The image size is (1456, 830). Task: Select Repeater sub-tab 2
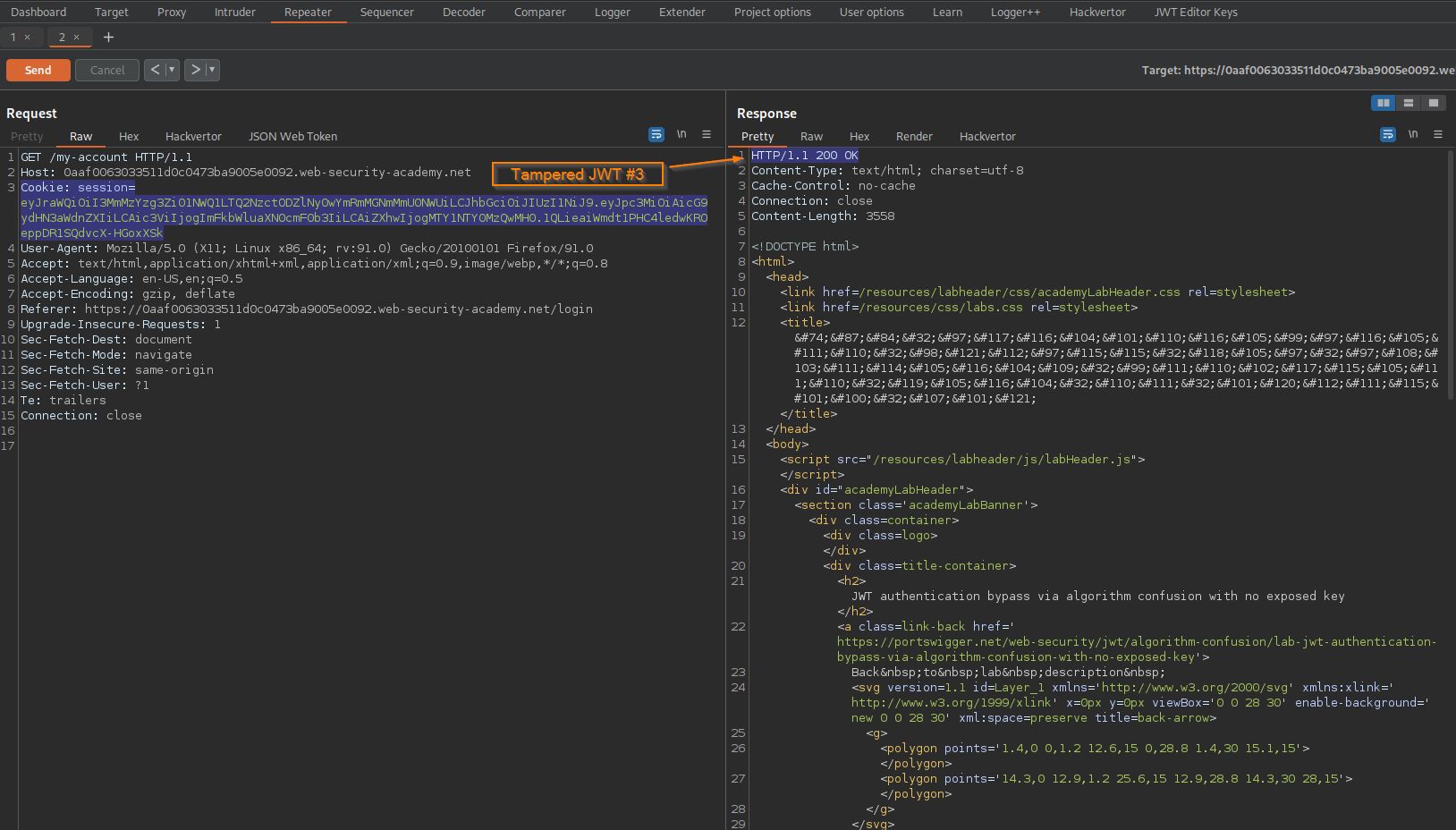[62, 37]
